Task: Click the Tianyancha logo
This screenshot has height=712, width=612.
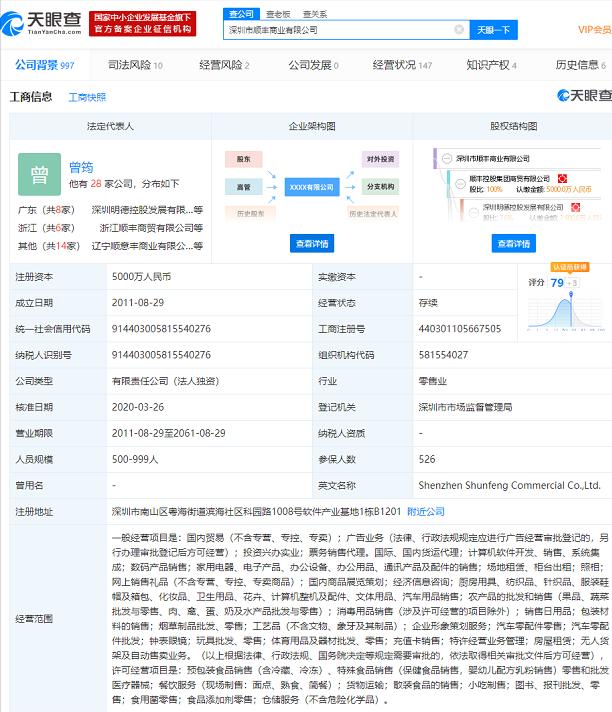Action: (x=41, y=24)
